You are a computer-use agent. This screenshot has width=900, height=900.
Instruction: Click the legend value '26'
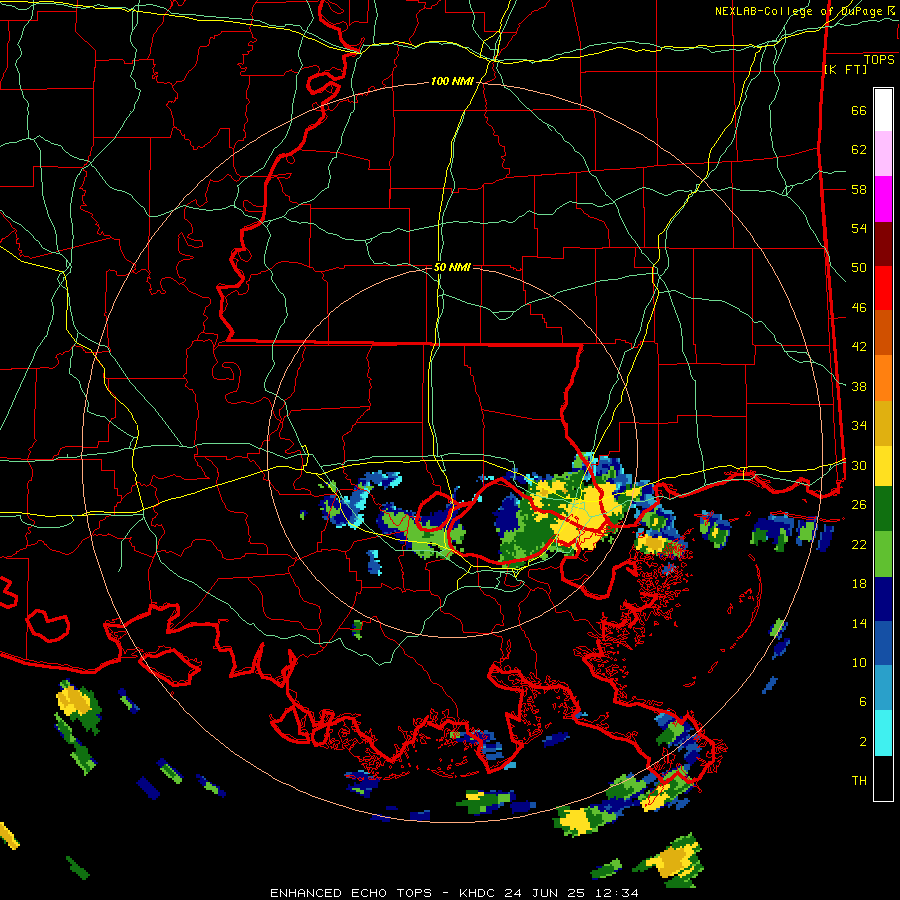click(859, 505)
